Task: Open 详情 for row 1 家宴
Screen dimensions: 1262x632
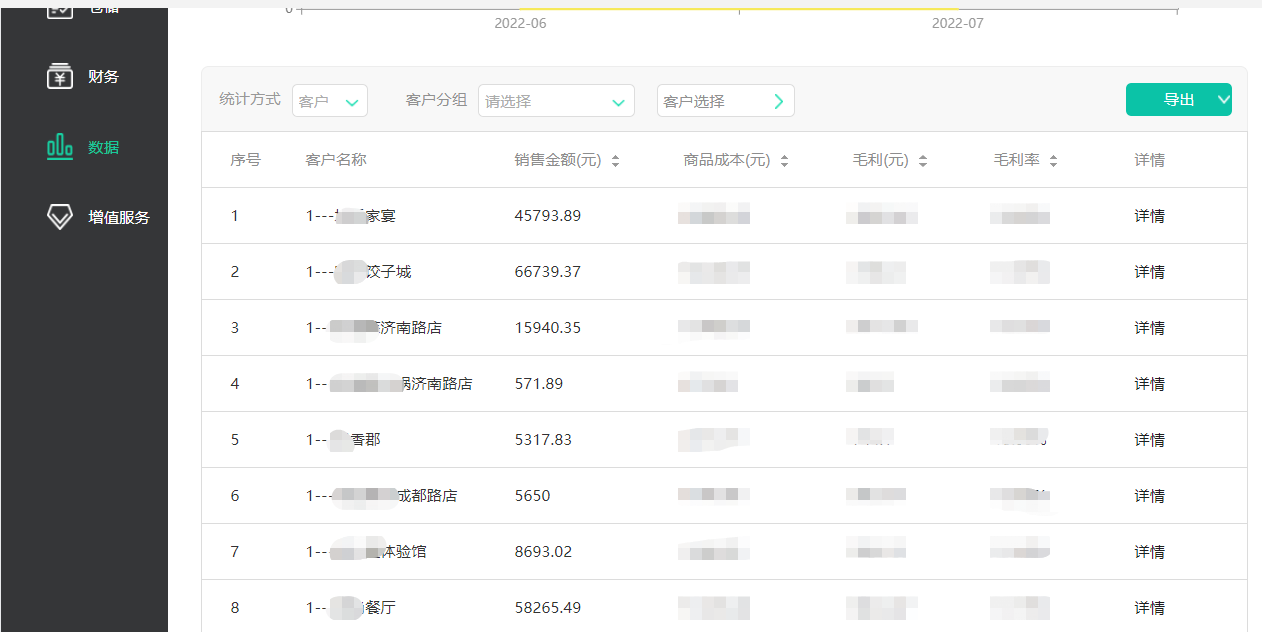Action: pyautogui.click(x=1149, y=216)
